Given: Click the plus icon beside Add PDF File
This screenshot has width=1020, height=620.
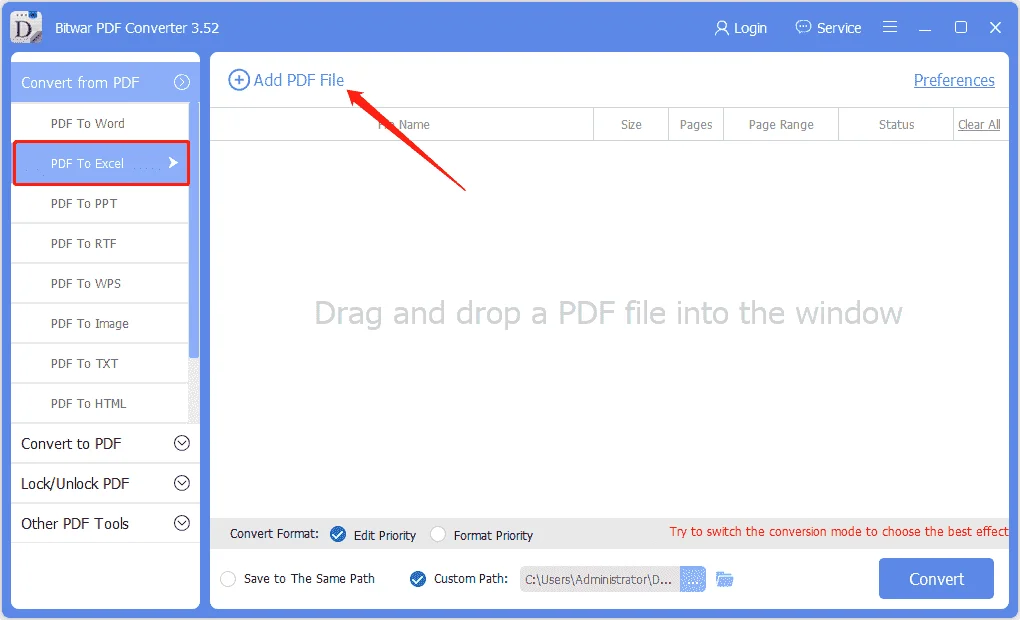Looking at the screenshot, I should [x=239, y=80].
